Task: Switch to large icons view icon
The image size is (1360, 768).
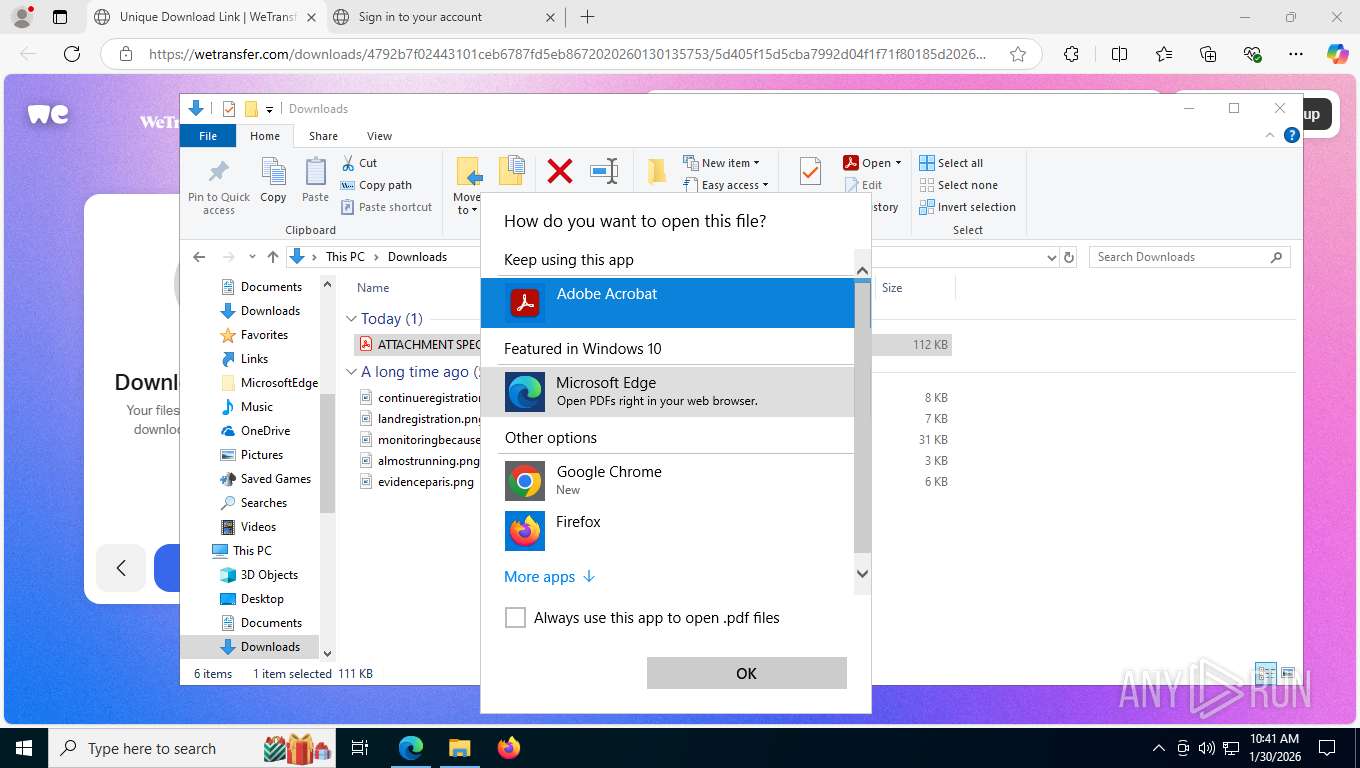Action: (1288, 673)
